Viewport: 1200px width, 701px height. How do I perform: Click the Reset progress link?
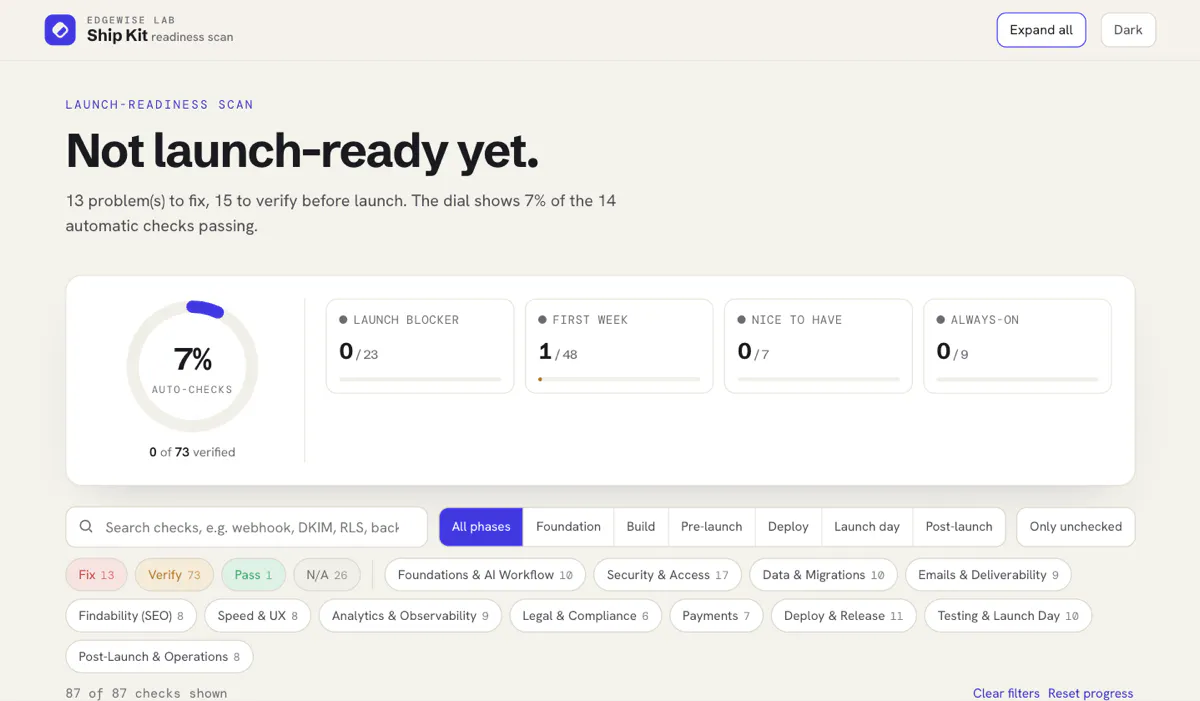(x=1091, y=693)
